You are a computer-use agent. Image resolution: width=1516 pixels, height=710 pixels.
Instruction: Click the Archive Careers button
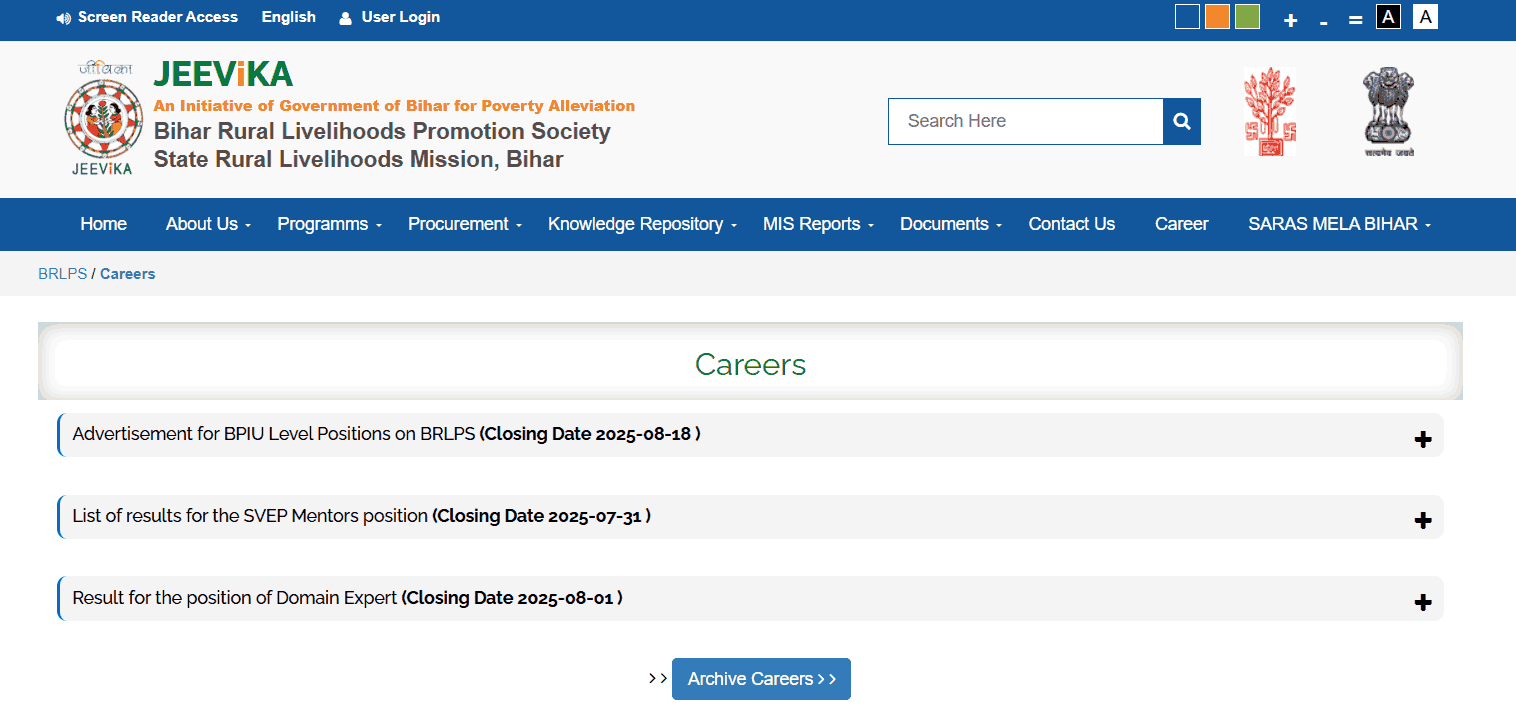pos(761,678)
